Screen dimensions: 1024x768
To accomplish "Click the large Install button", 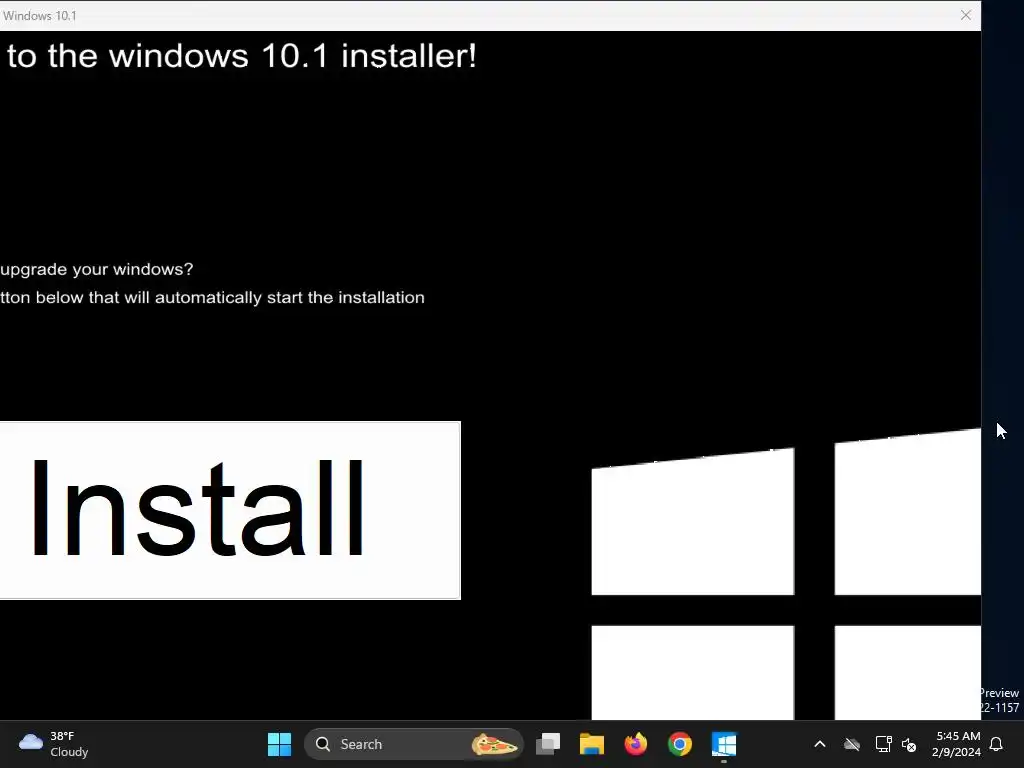I will (x=230, y=510).
